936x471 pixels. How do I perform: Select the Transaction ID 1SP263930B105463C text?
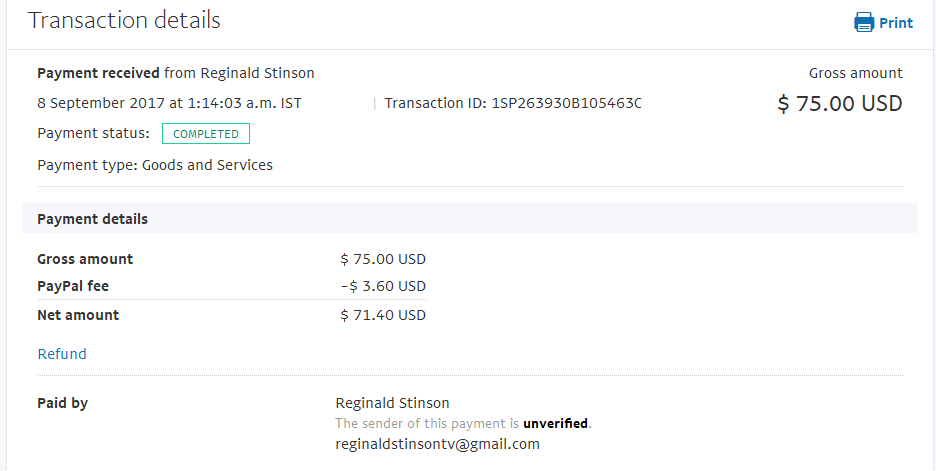[513, 103]
